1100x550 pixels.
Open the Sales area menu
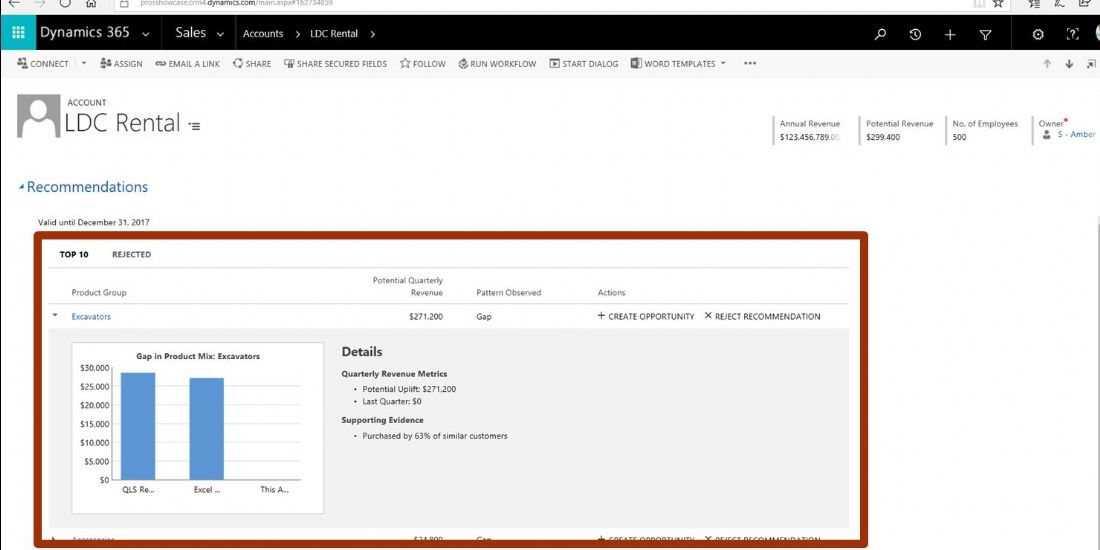coord(191,32)
